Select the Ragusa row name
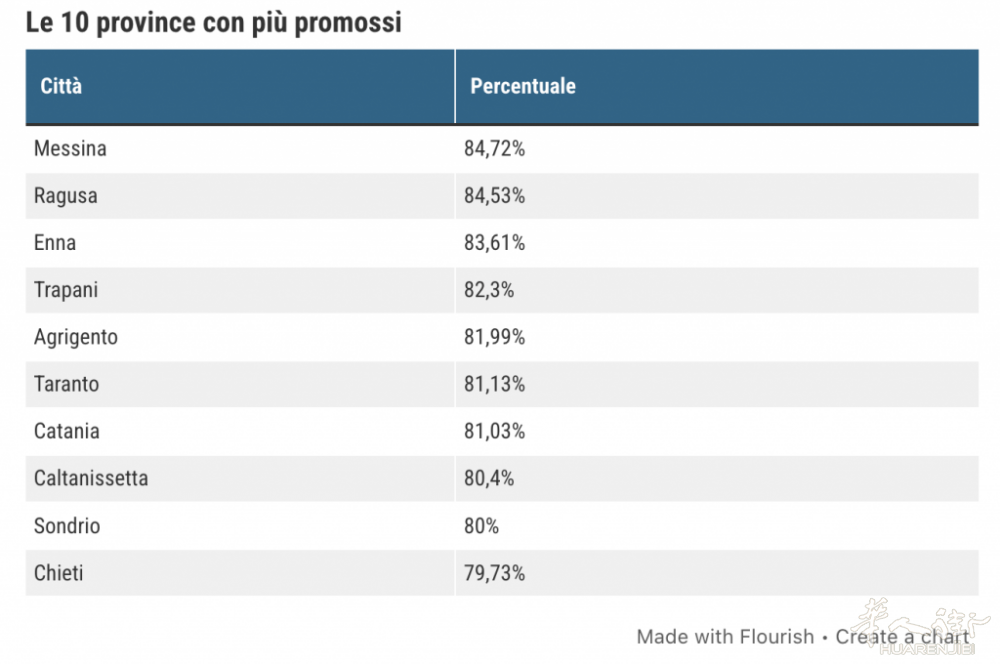The width and height of the screenshot is (1000, 664). 66,196
